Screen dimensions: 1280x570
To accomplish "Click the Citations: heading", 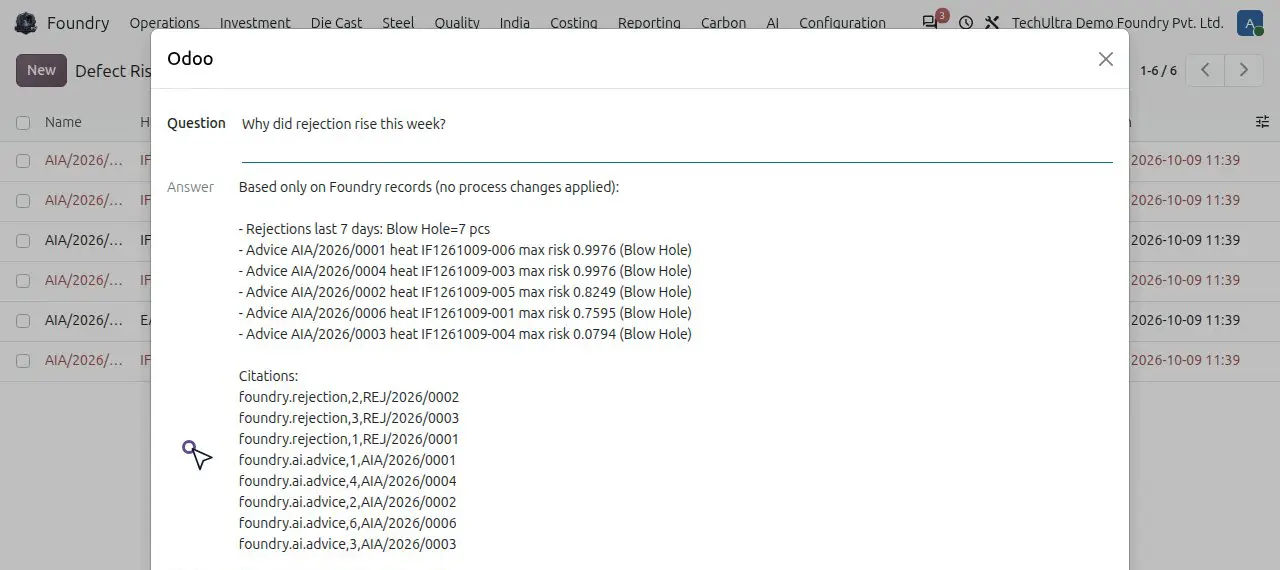I will click(268, 376).
